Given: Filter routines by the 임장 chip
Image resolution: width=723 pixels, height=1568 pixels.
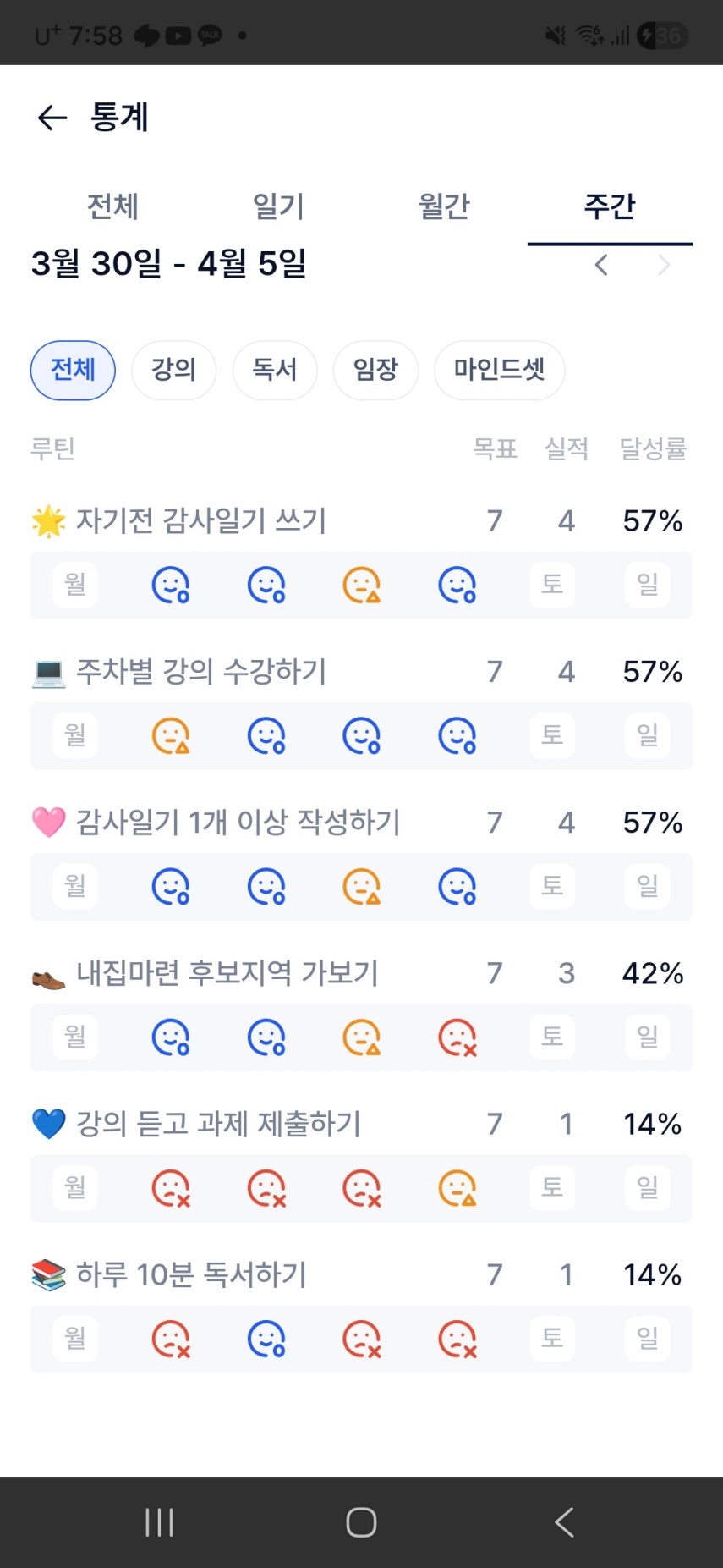Looking at the screenshot, I should [x=375, y=370].
